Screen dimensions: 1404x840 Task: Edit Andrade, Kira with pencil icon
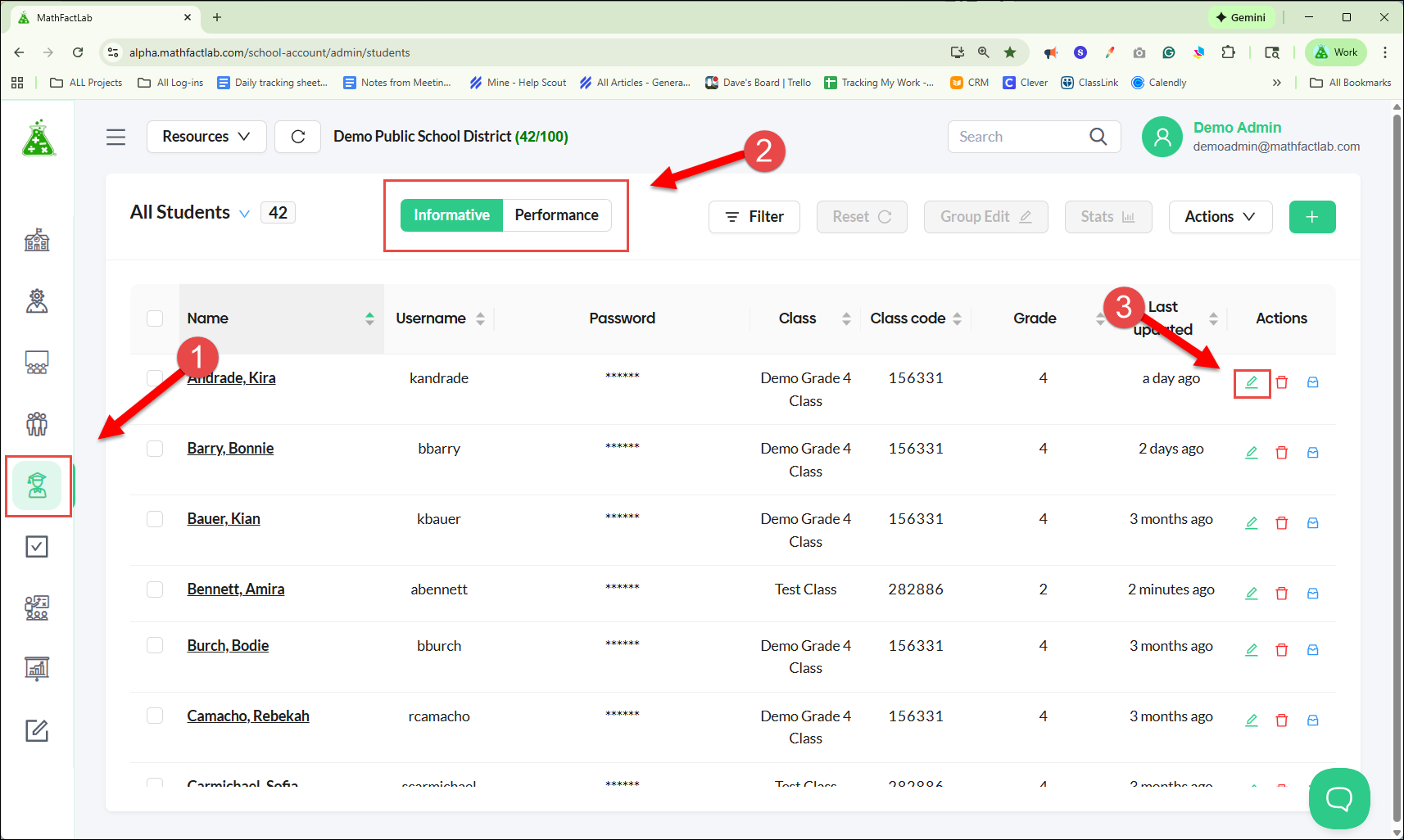[1252, 382]
